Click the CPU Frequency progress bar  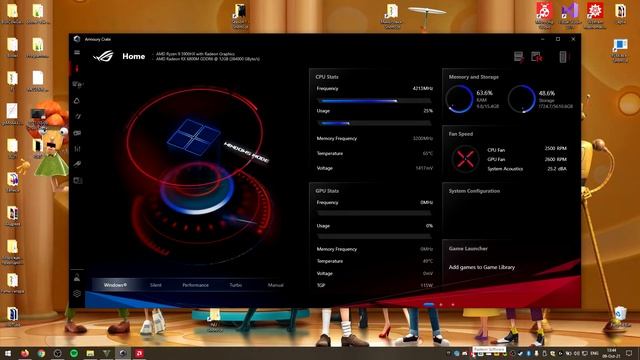[x=374, y=100]
